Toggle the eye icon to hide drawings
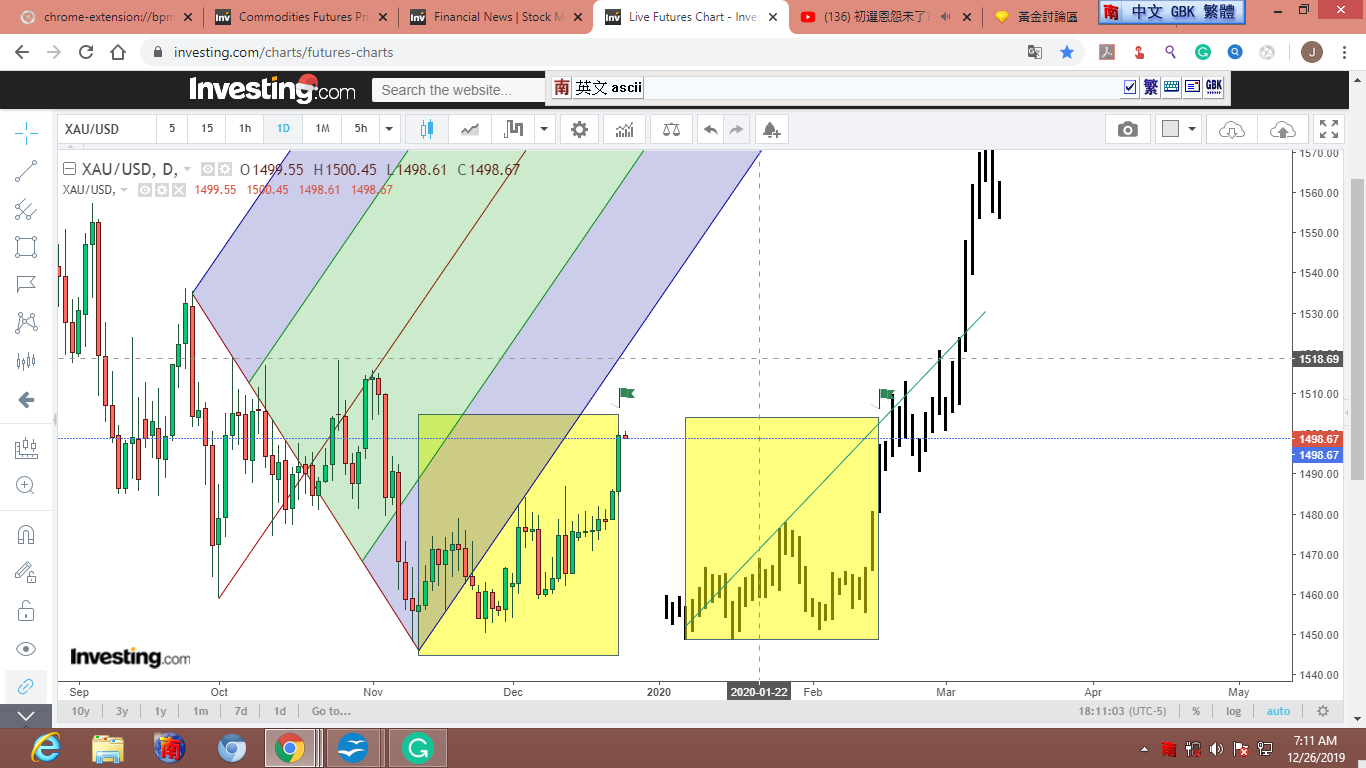Image resolution: width=1366 pixels, height=768 pixels. [26, 648]
